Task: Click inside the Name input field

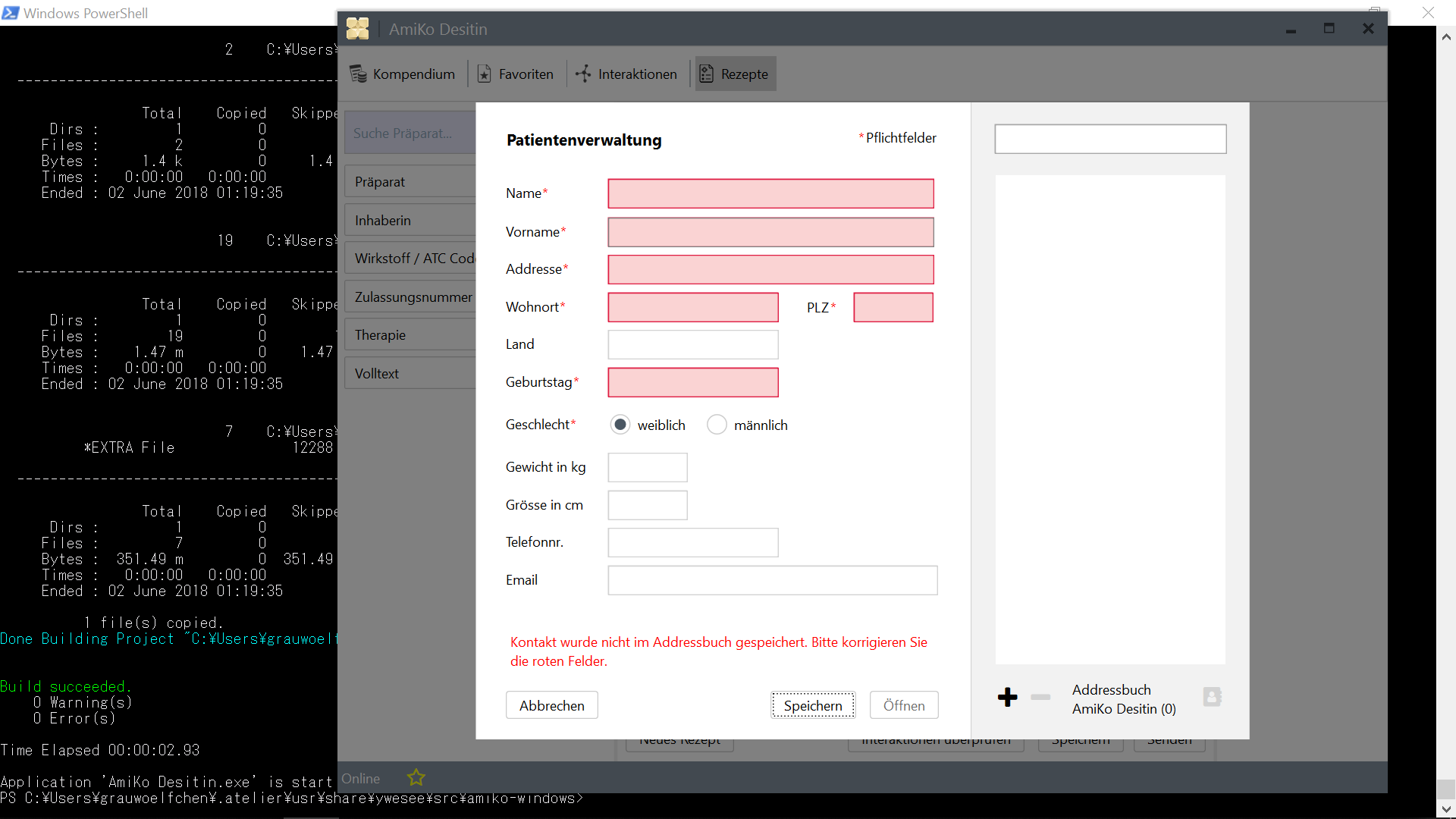Action: coord(770,193)
